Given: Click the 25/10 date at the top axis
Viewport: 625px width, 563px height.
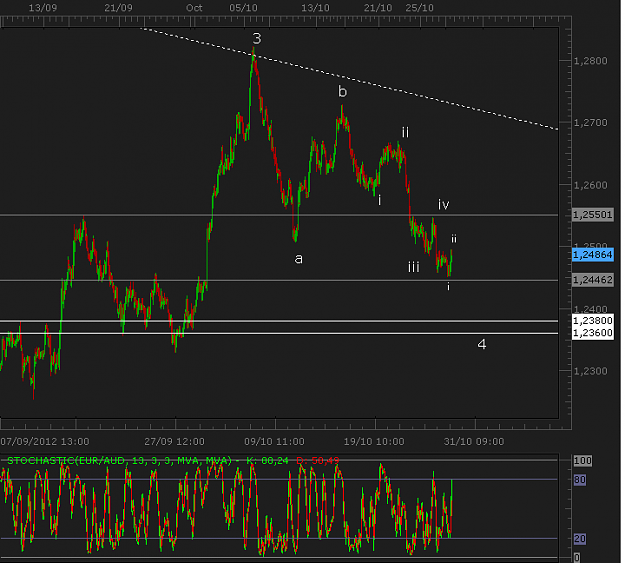Looking at the screenshot, I should tap(419, 8).
